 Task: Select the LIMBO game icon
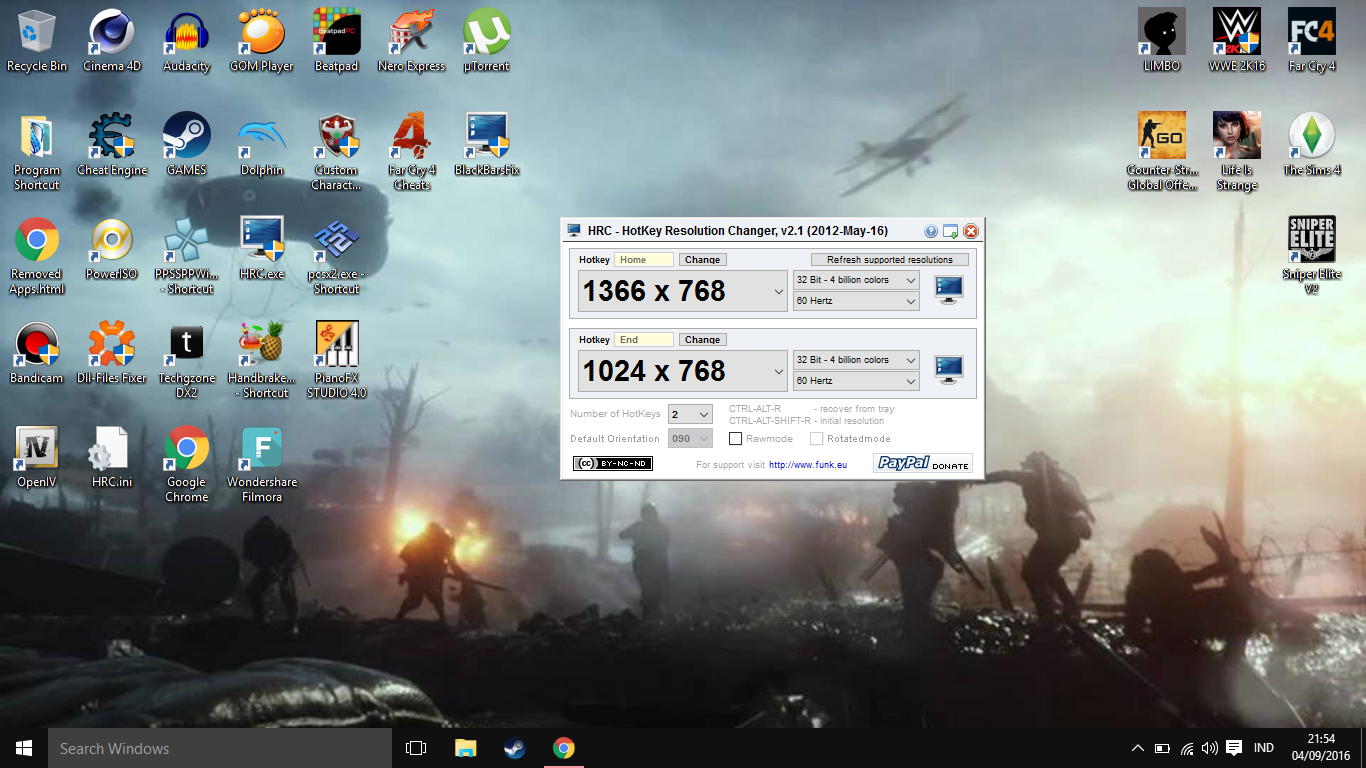(x=1162, y=41)
